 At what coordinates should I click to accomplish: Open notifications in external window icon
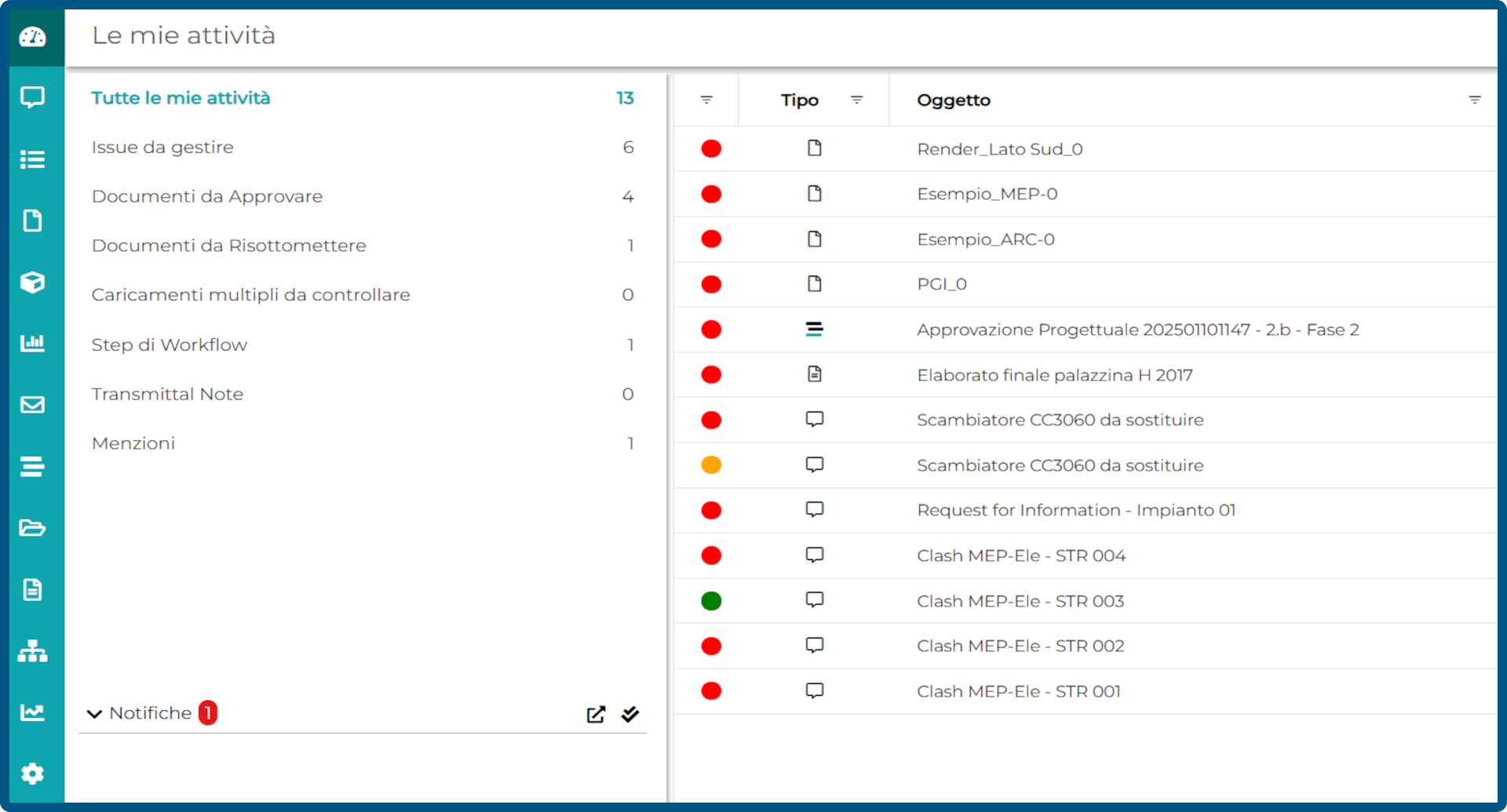point(596,714)
